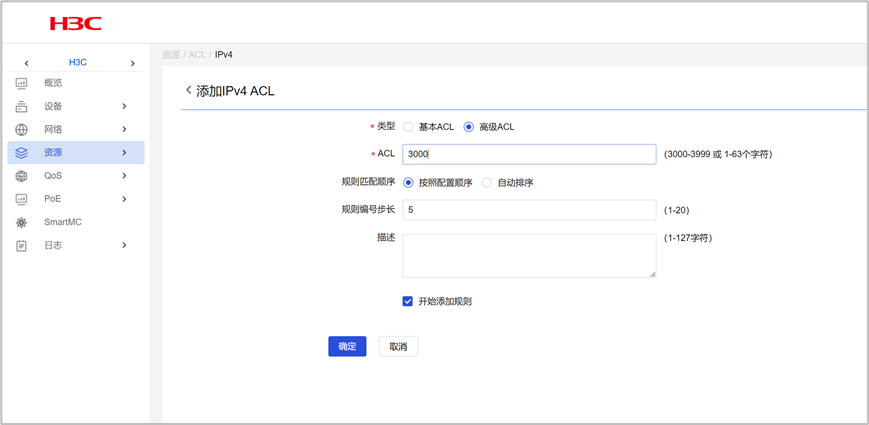Expand the 设备 menu chevron
Viewport: 869px width, 425px height.
(x=124, y=106)
